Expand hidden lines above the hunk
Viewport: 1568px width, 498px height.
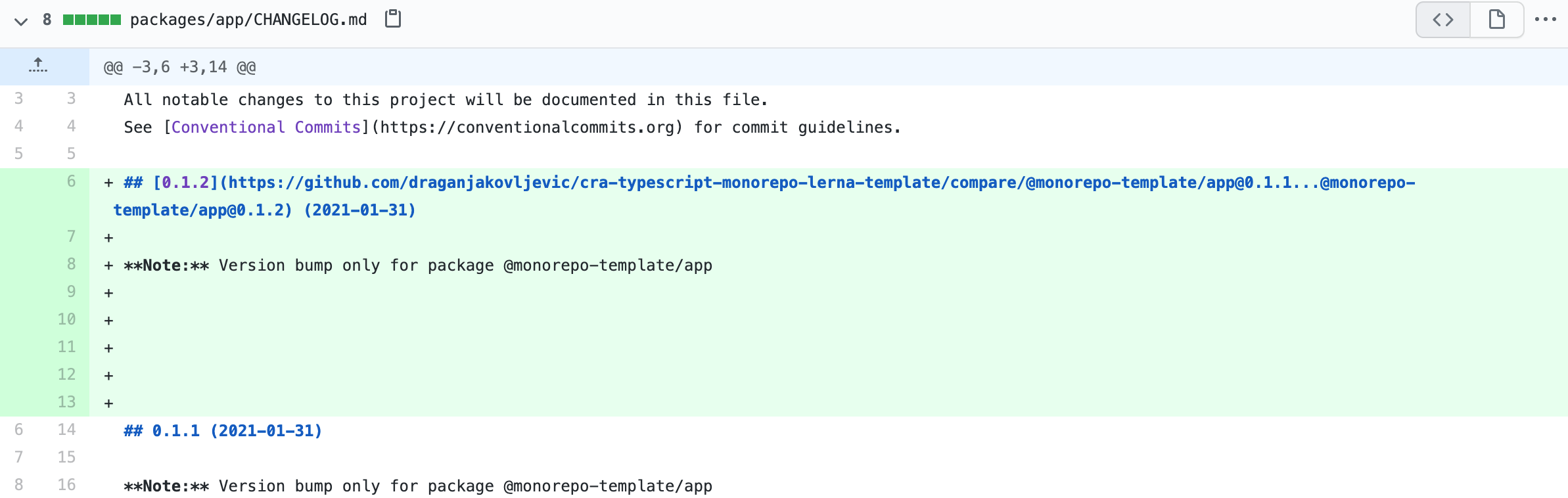(x=38, y=66)
